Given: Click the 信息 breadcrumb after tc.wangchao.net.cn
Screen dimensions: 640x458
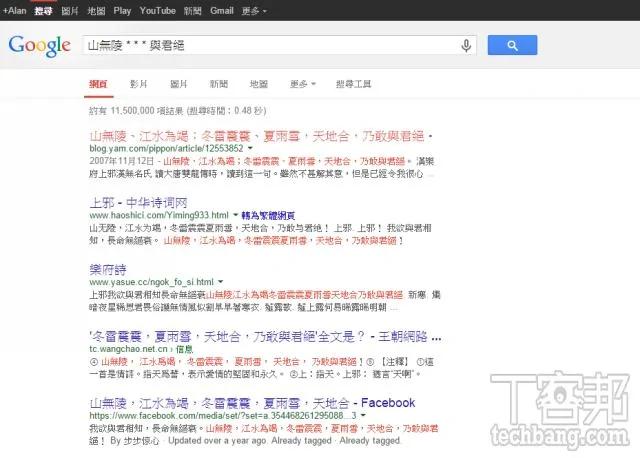Looking at the screenshot, I should [x=184, y=349].
